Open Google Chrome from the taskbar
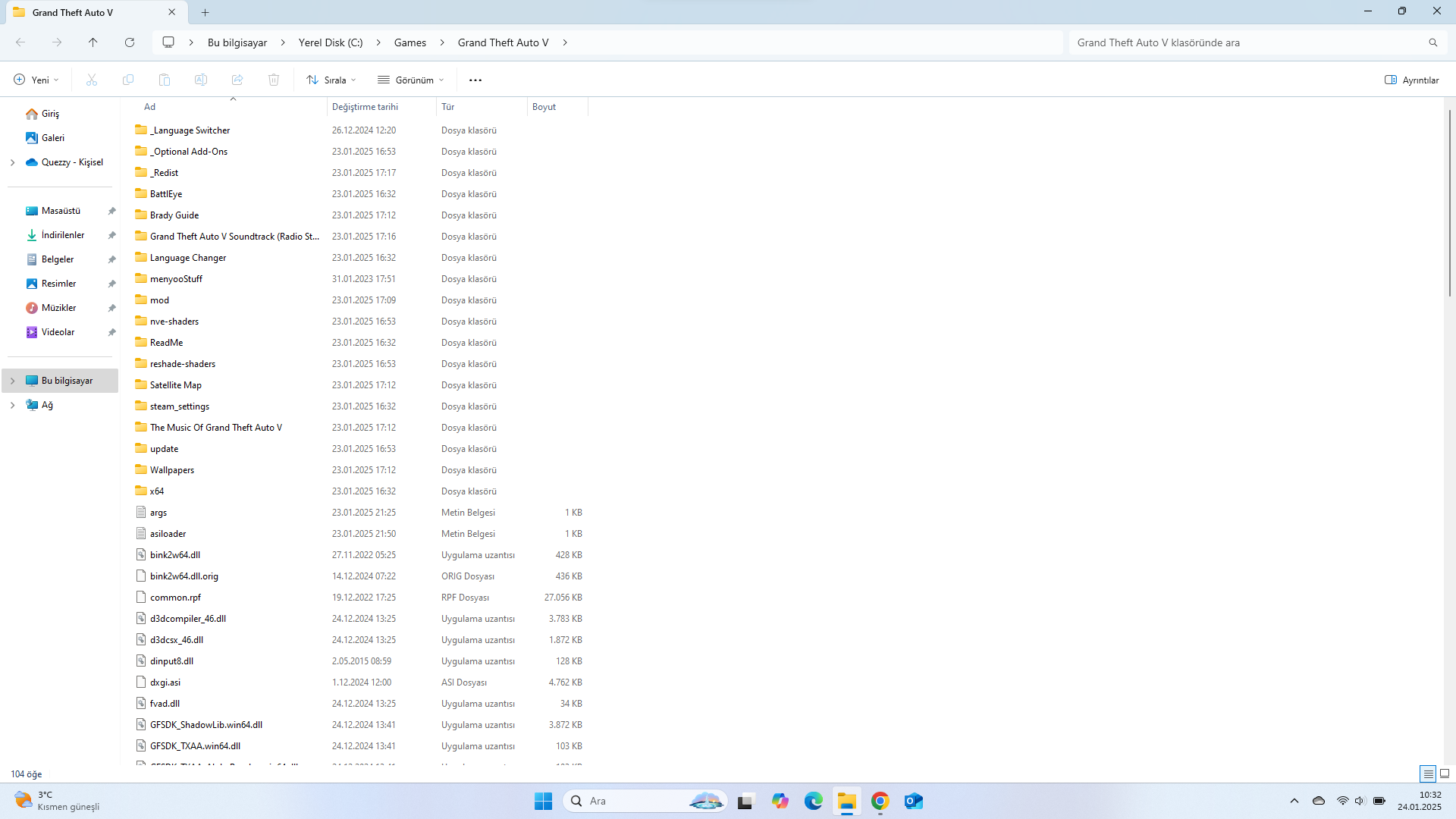Image resolution: width=1456 pixels, height=819 pixels. (880, 801)
